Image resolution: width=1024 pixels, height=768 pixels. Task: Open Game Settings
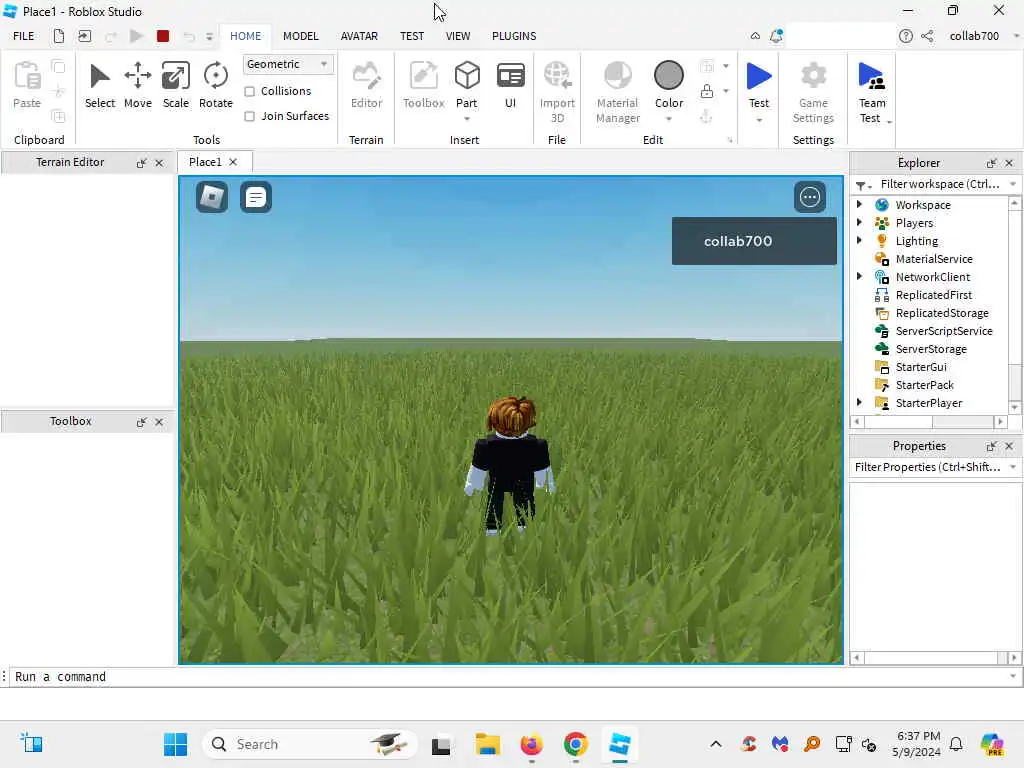(813, 91)
